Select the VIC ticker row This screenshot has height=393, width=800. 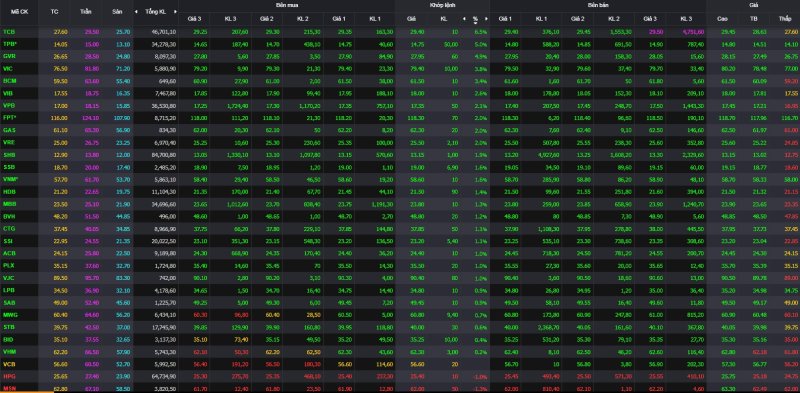400,68
